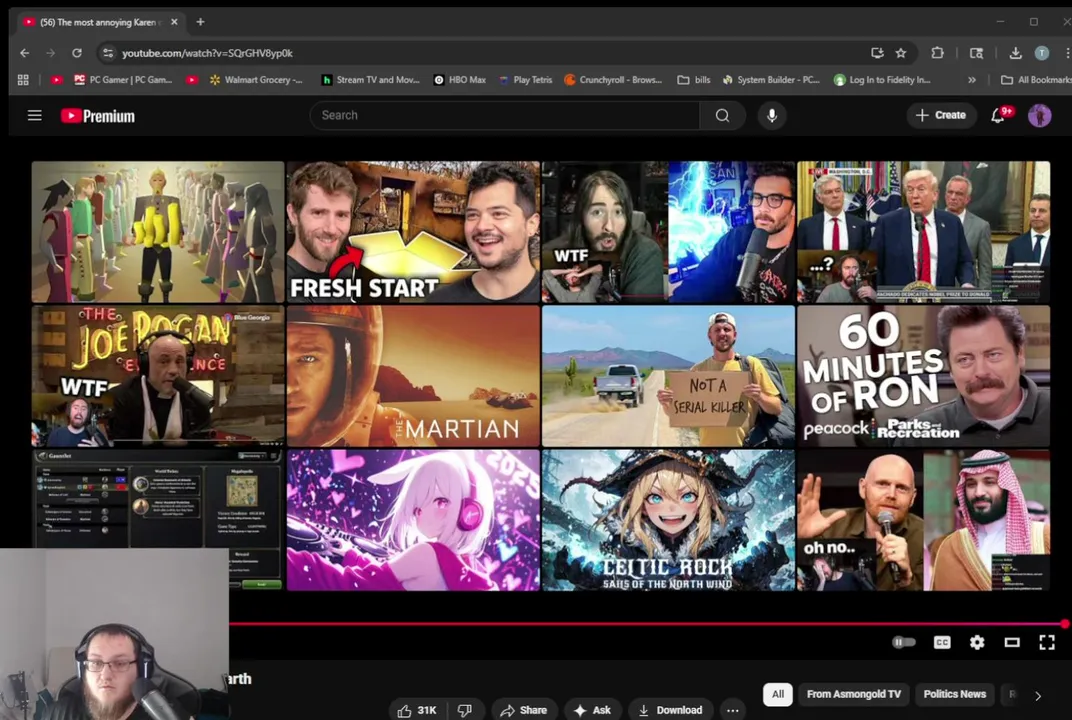1072x720 pixels.
Task: Open RuneScape characters suggested video
Action: (x=158, y=232)
